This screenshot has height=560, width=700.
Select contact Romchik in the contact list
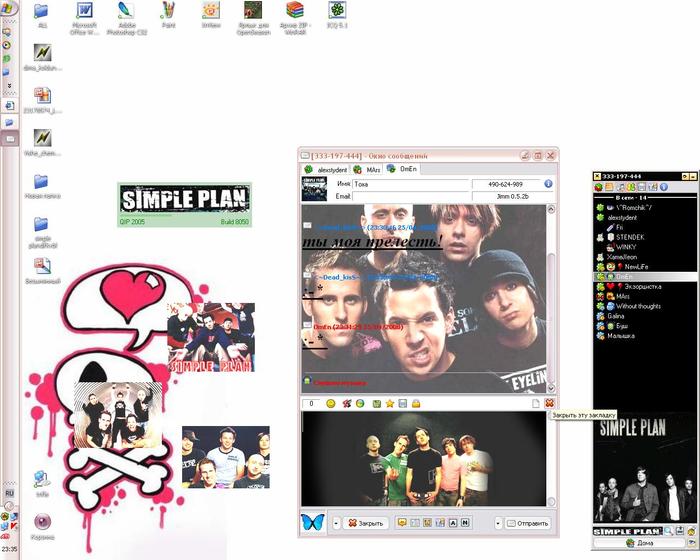(x=645, y=208)
